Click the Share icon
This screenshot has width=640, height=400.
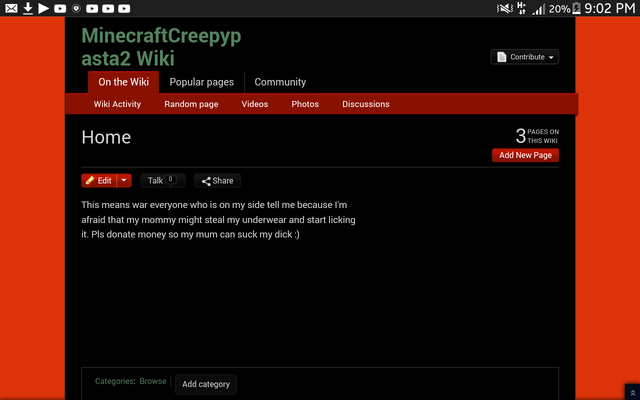coord(206,181)
